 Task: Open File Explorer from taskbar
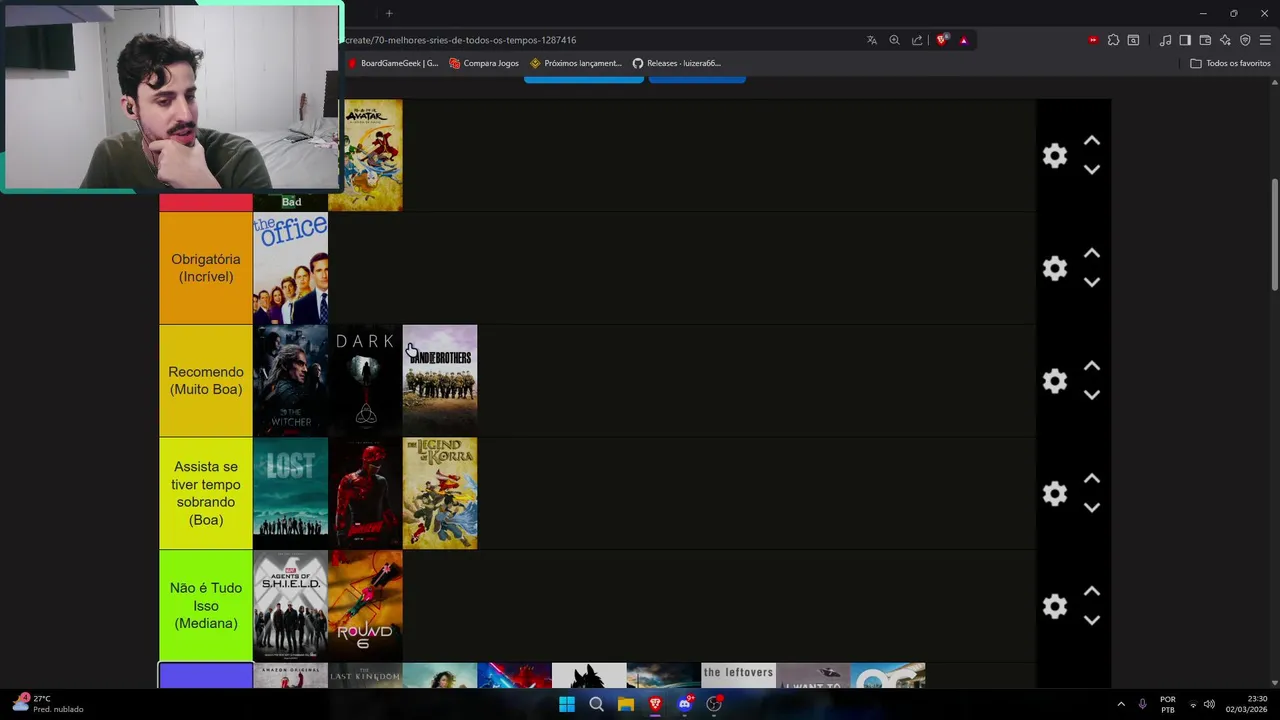626,704
